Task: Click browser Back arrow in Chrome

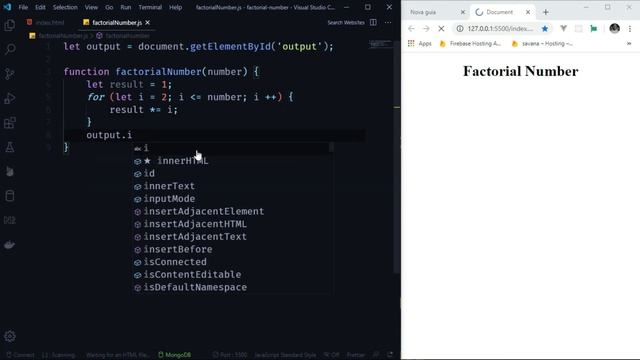Action: point(411,29)
